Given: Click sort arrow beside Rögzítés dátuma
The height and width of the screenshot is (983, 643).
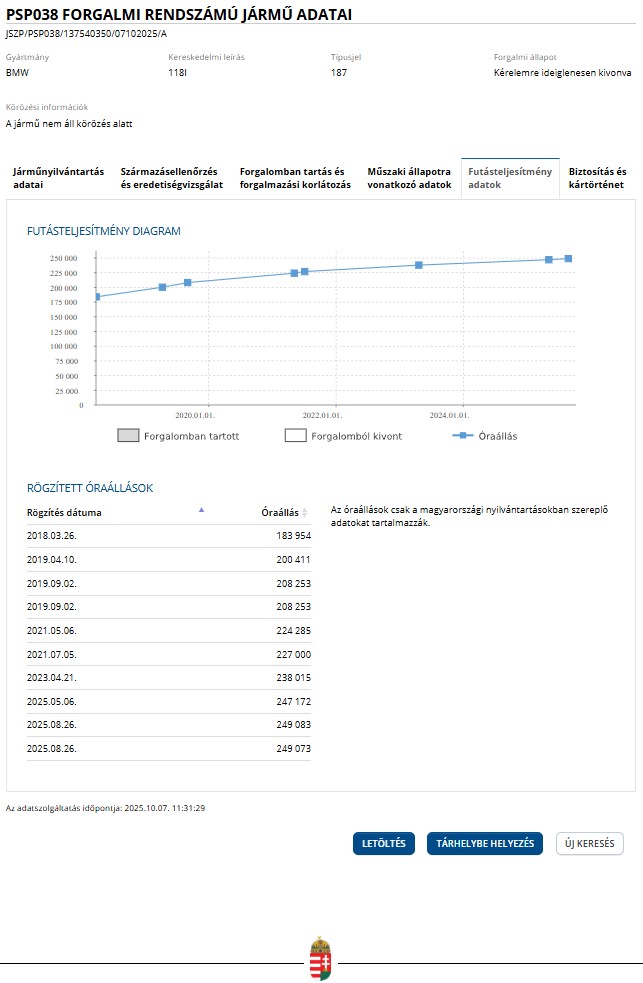Looking at the screenshot, I should pos(201,510).
